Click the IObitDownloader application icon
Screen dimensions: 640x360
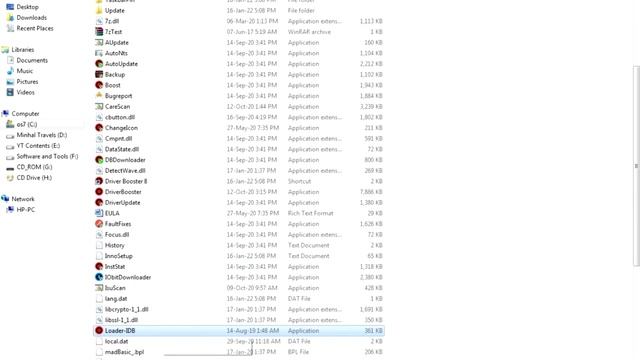(99, 277)
